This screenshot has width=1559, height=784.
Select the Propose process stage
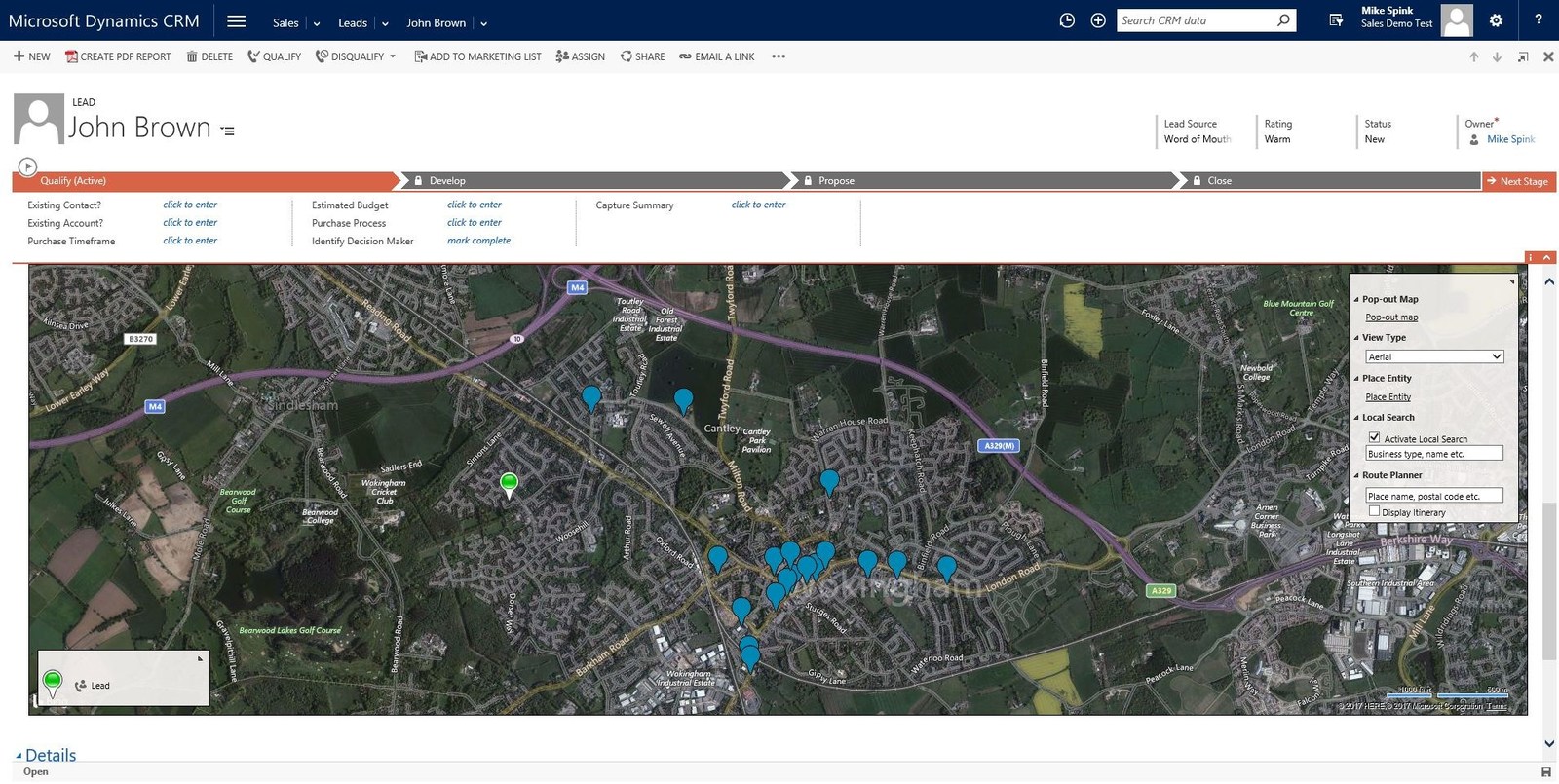984,180
